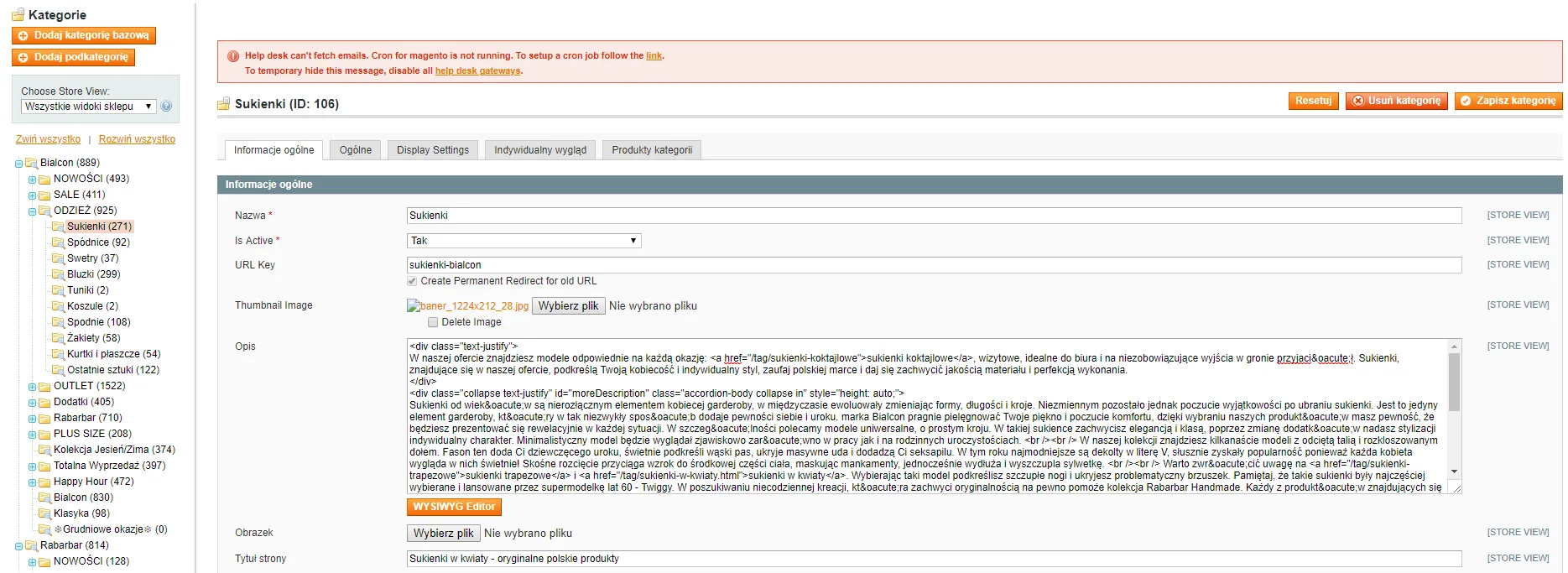The image size is (1568, 573).
Task: Click the folder icon of Spódnice (92)
Action: click(x=58, y=242)
